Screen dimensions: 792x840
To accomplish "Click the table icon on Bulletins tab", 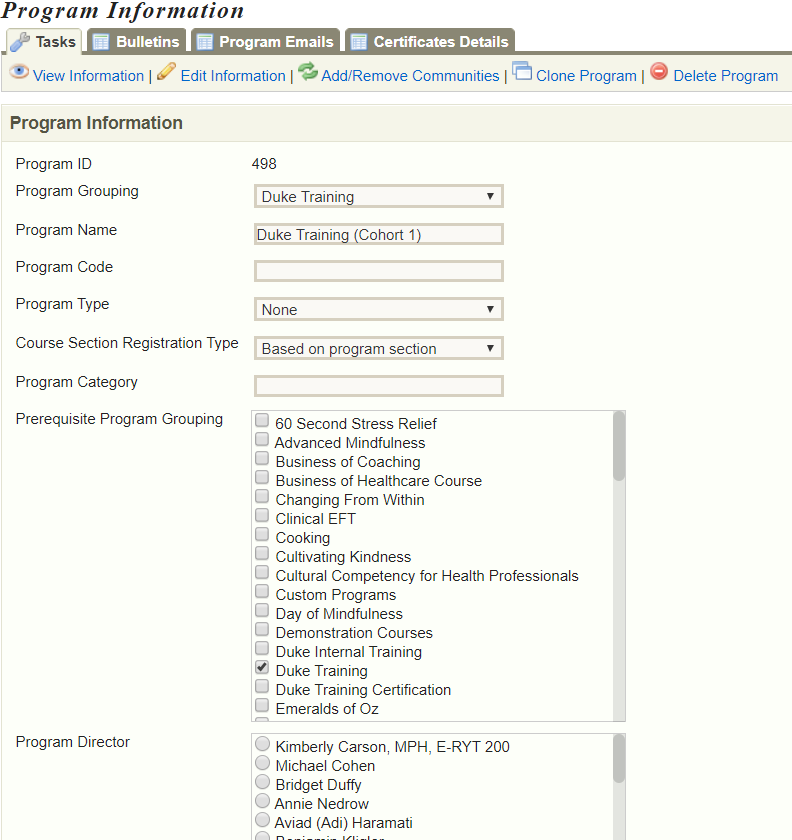I will [x=101, y=42].
